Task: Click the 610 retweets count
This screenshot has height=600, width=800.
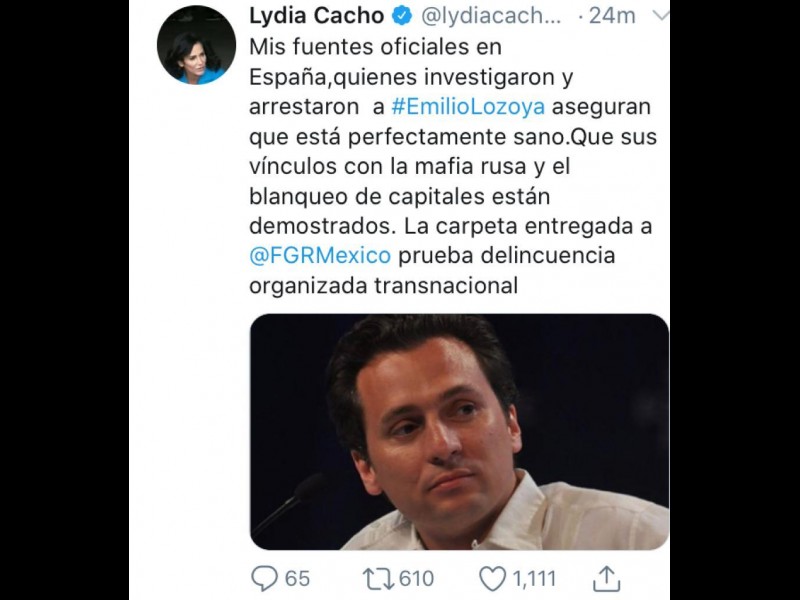Action: click(416, 579)
